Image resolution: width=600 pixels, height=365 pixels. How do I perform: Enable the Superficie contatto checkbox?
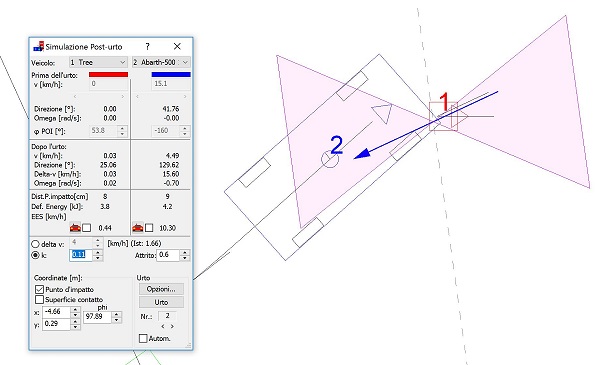click(39, 299)
